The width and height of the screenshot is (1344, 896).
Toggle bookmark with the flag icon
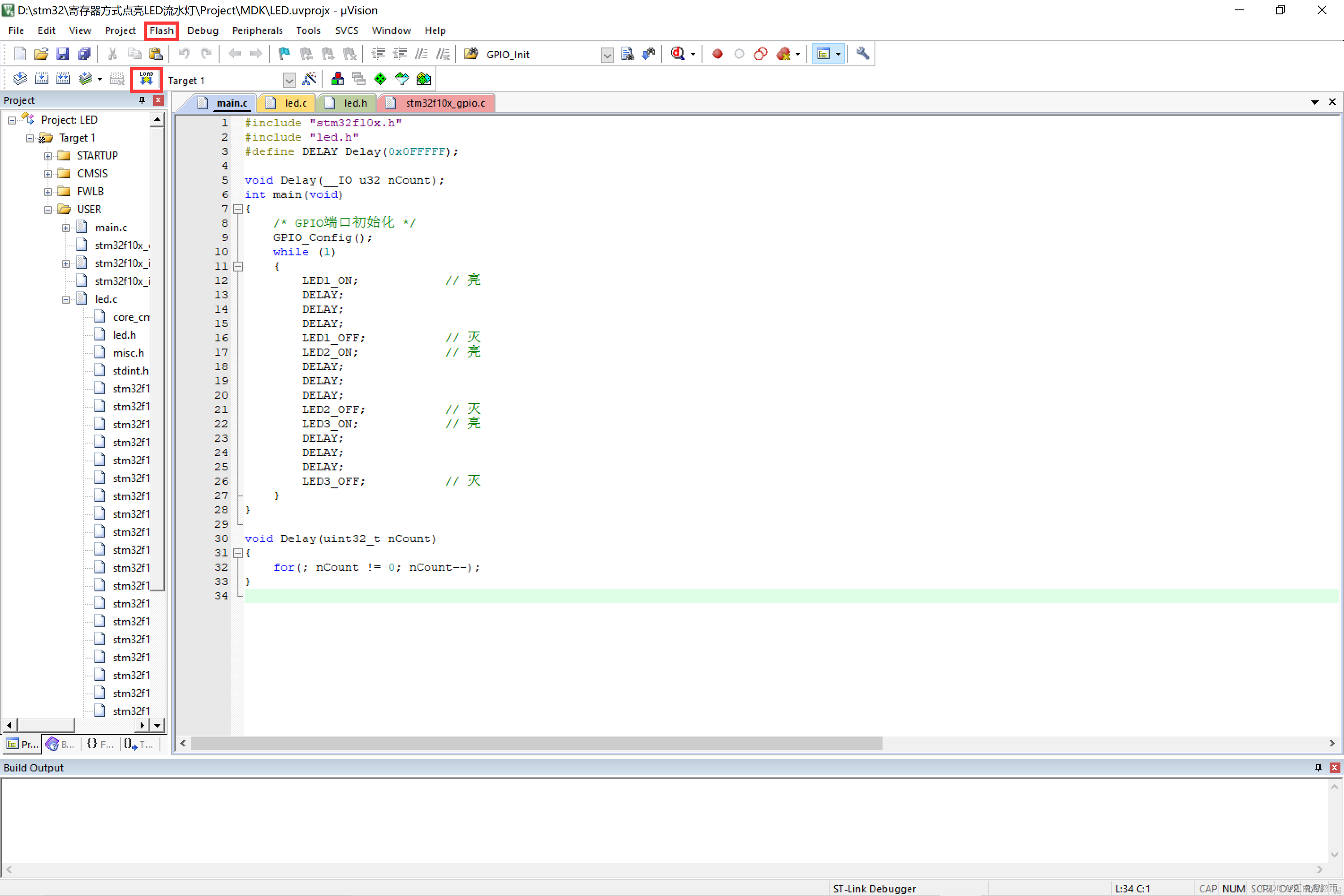tap(284, 54)
